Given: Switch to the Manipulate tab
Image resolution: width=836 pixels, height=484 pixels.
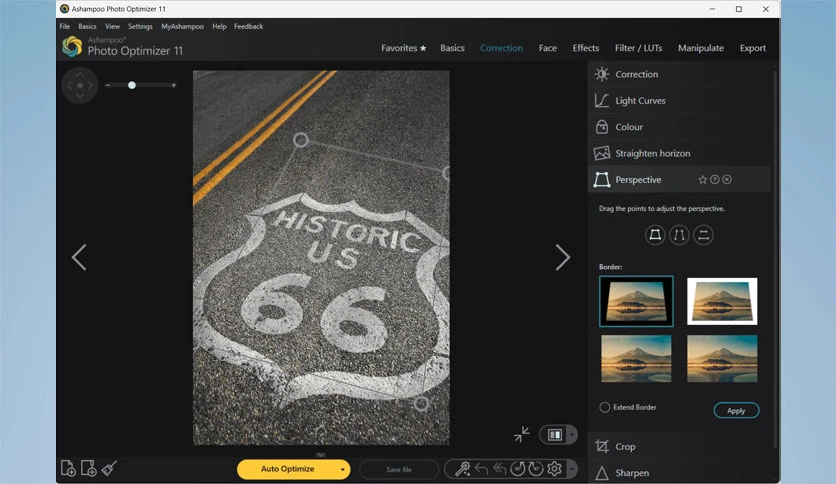Looking at the screenshot, I should pyautogui.click(x=701, y=48).
